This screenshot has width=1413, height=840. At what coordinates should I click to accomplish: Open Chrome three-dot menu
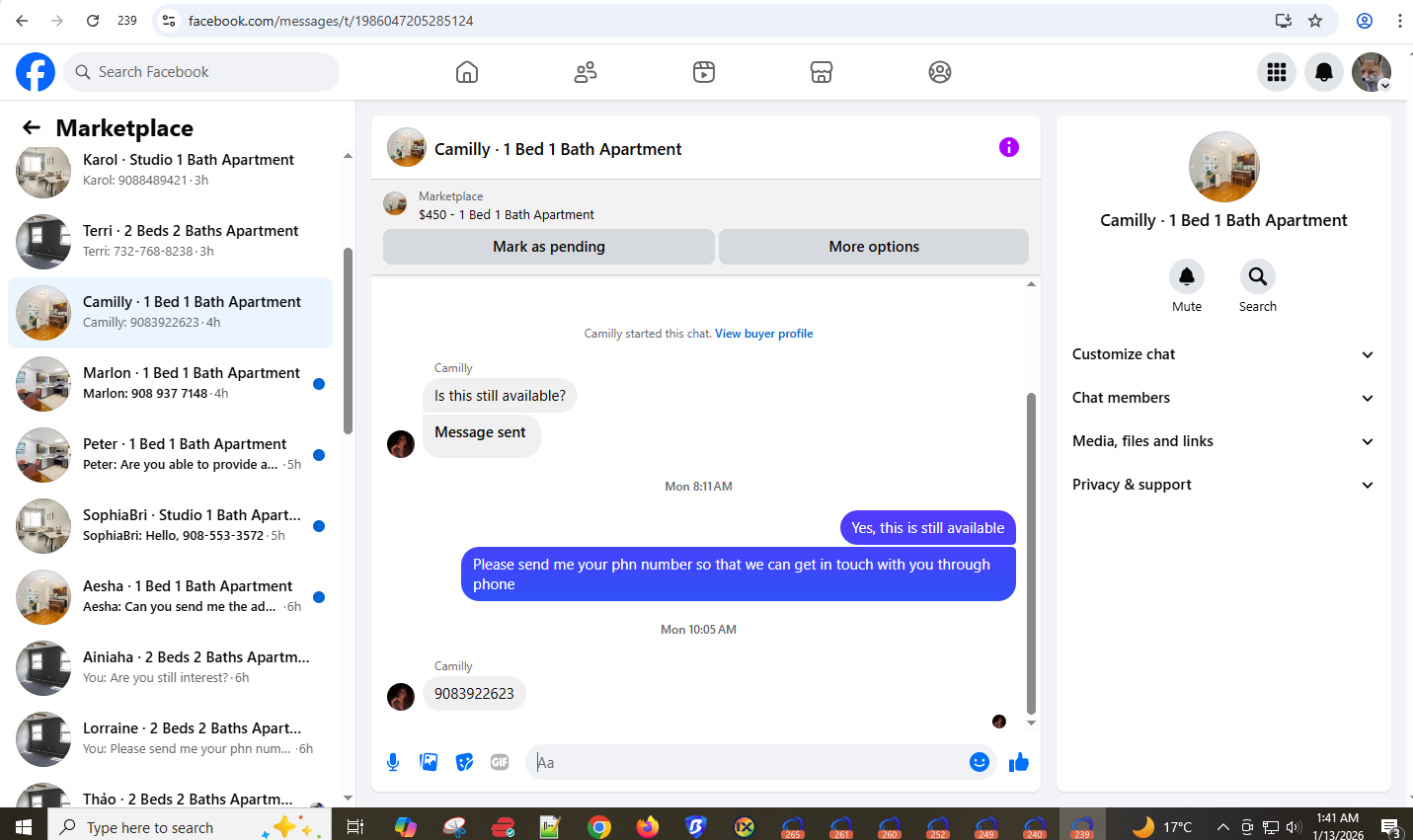click(1399, 21)
